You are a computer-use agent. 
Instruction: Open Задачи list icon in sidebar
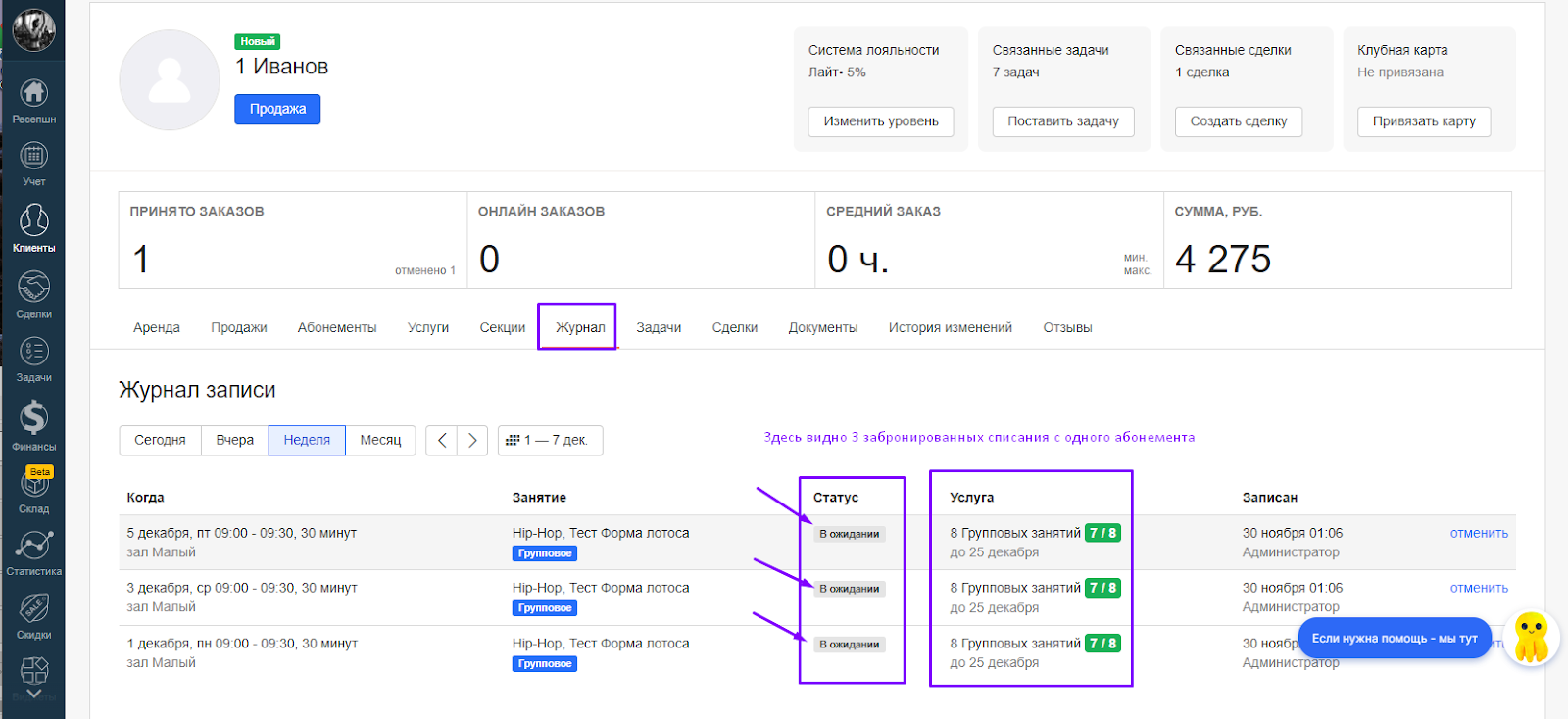pyautogui.click(x=33, y=352)
